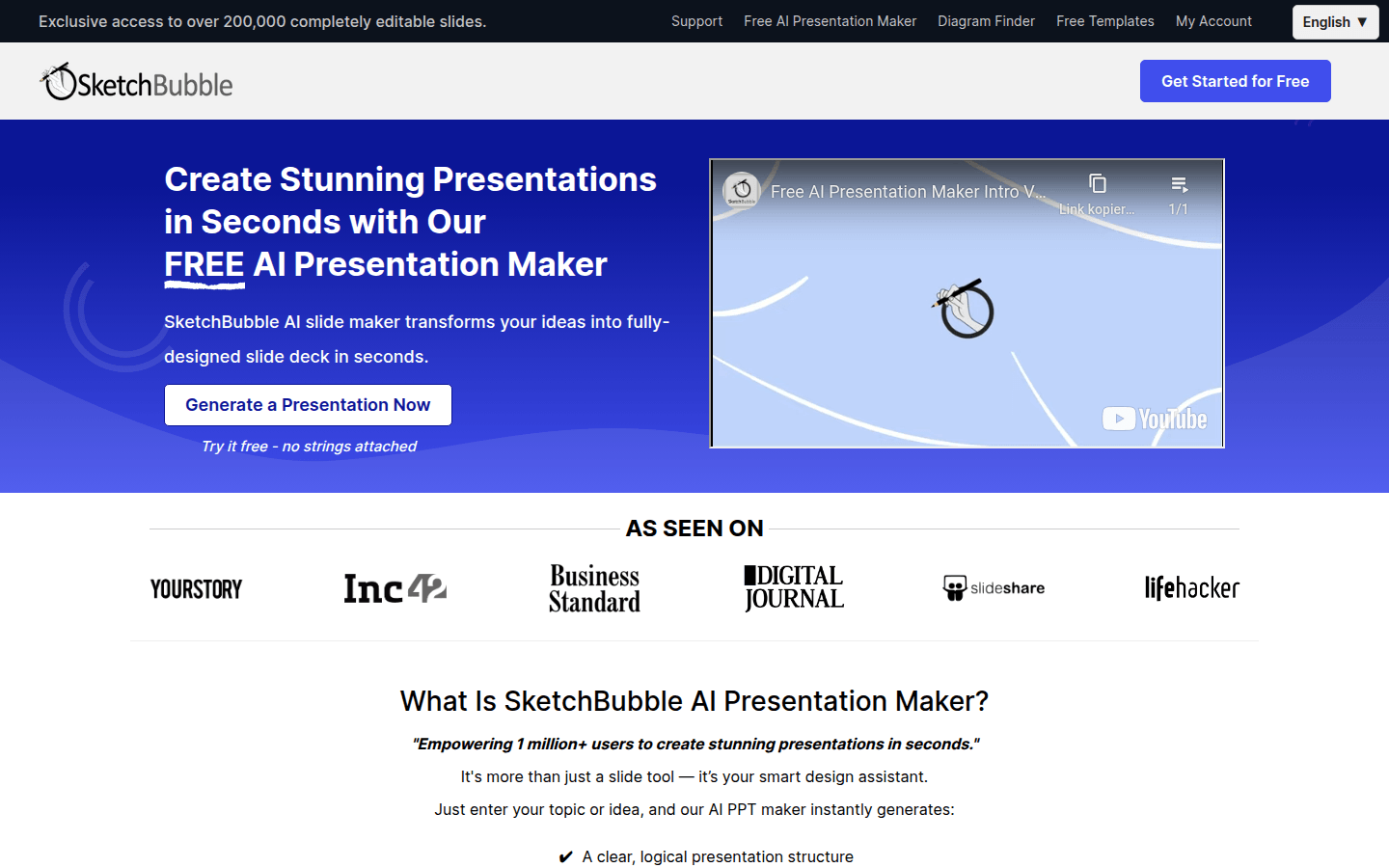Open the Support menu link

[696, 21]
